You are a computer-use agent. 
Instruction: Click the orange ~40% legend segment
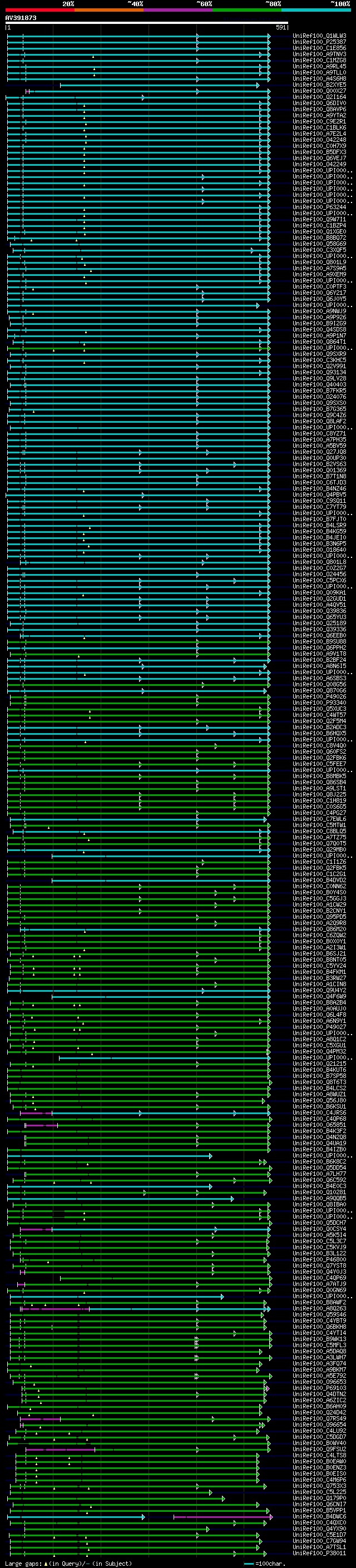(109, 11)
